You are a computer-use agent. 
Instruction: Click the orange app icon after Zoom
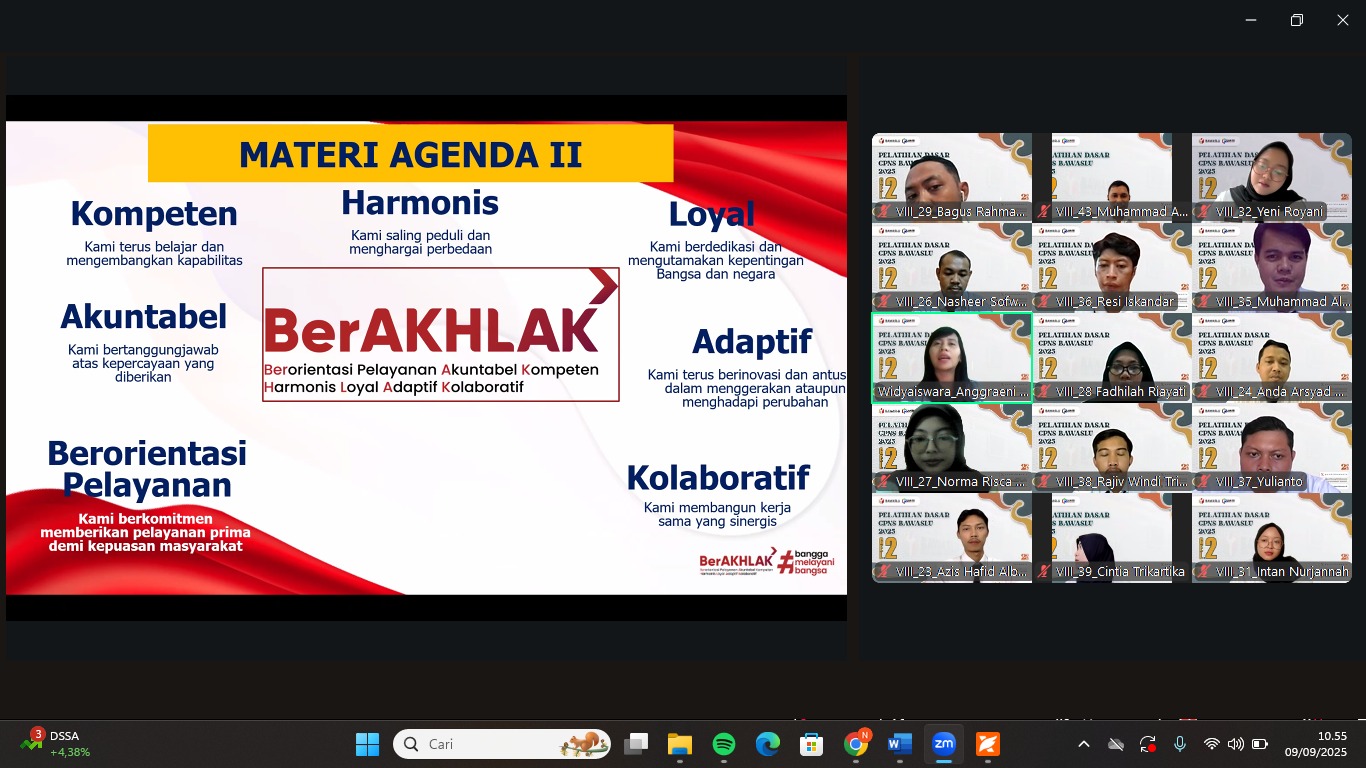[x=987, y=744]
